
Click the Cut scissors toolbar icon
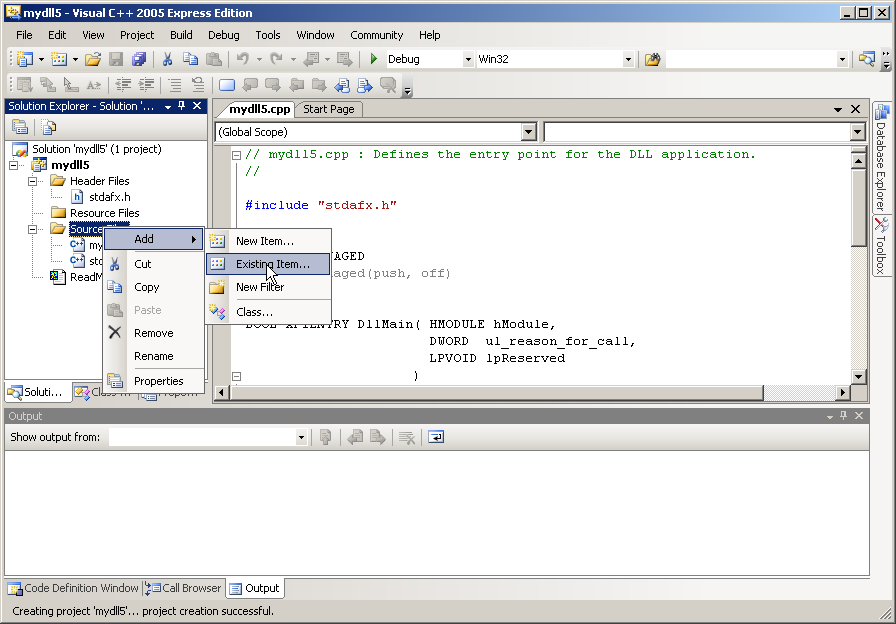[167, 59]
